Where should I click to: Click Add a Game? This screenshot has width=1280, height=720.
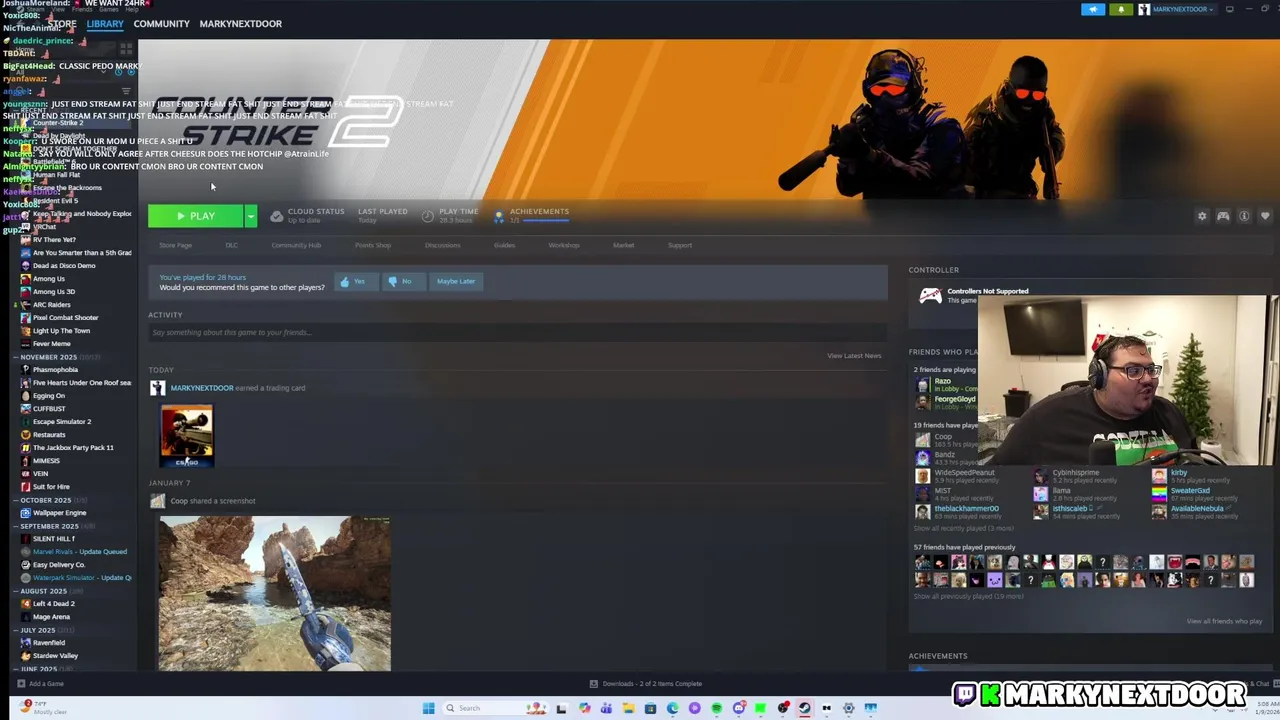coord(40,684)
